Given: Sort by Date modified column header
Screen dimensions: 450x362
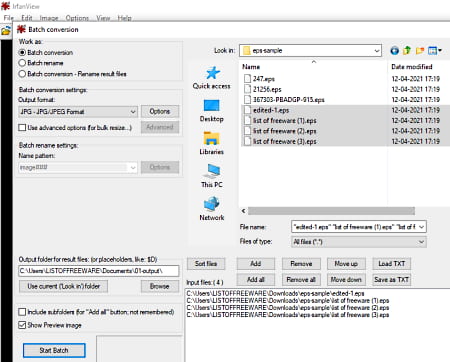Looking at the screenshot, I should tap(412, 67).
